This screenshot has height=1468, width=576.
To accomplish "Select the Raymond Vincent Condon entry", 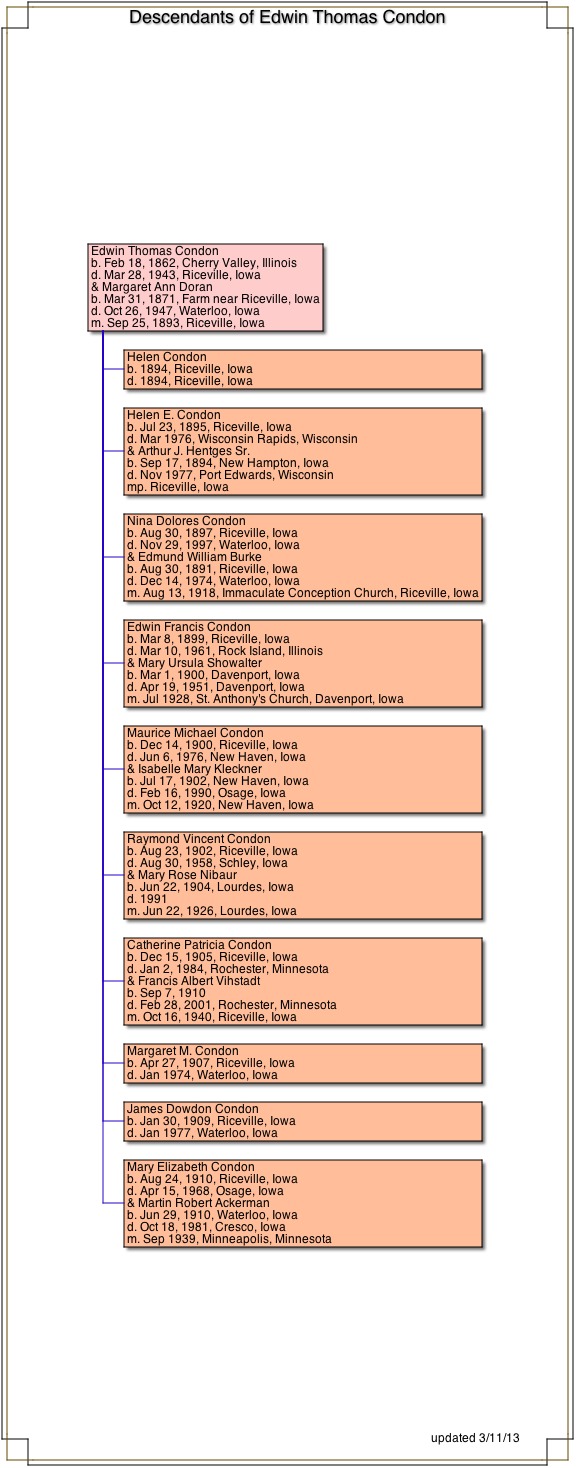I will coord(303,875).
